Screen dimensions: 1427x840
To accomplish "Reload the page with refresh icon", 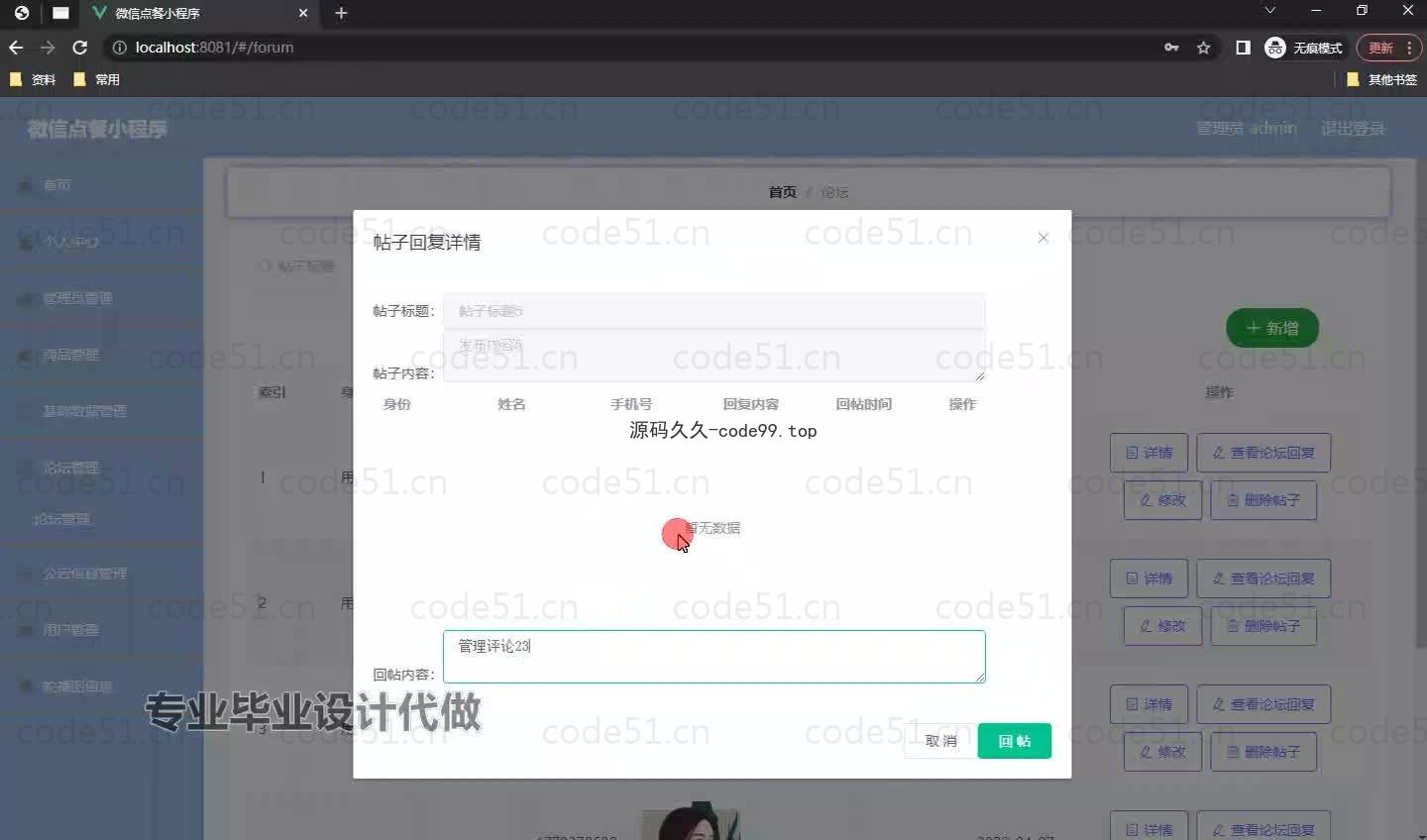I will click(80, 48).
